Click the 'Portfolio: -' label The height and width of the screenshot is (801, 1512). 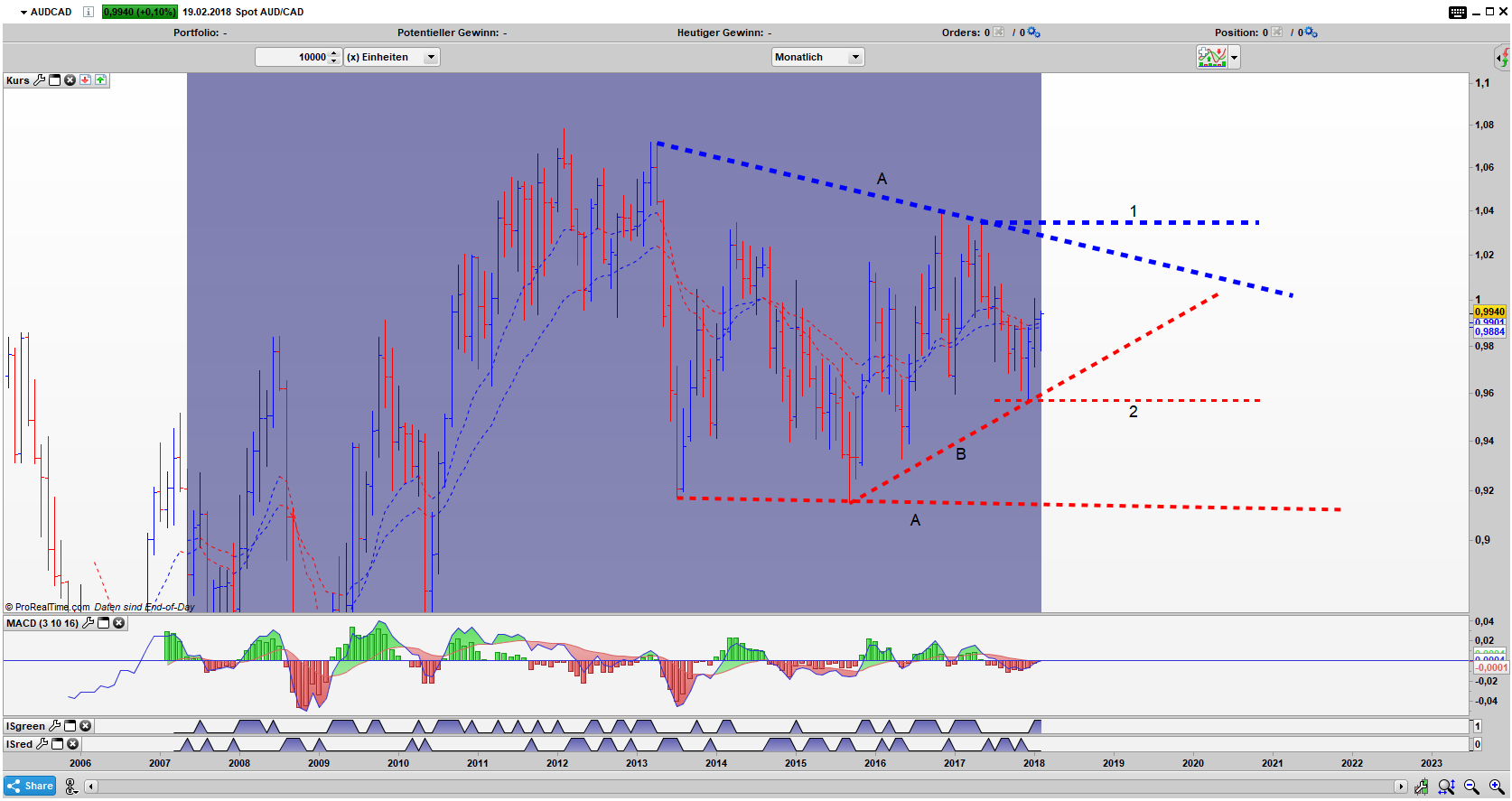[201, 33]
